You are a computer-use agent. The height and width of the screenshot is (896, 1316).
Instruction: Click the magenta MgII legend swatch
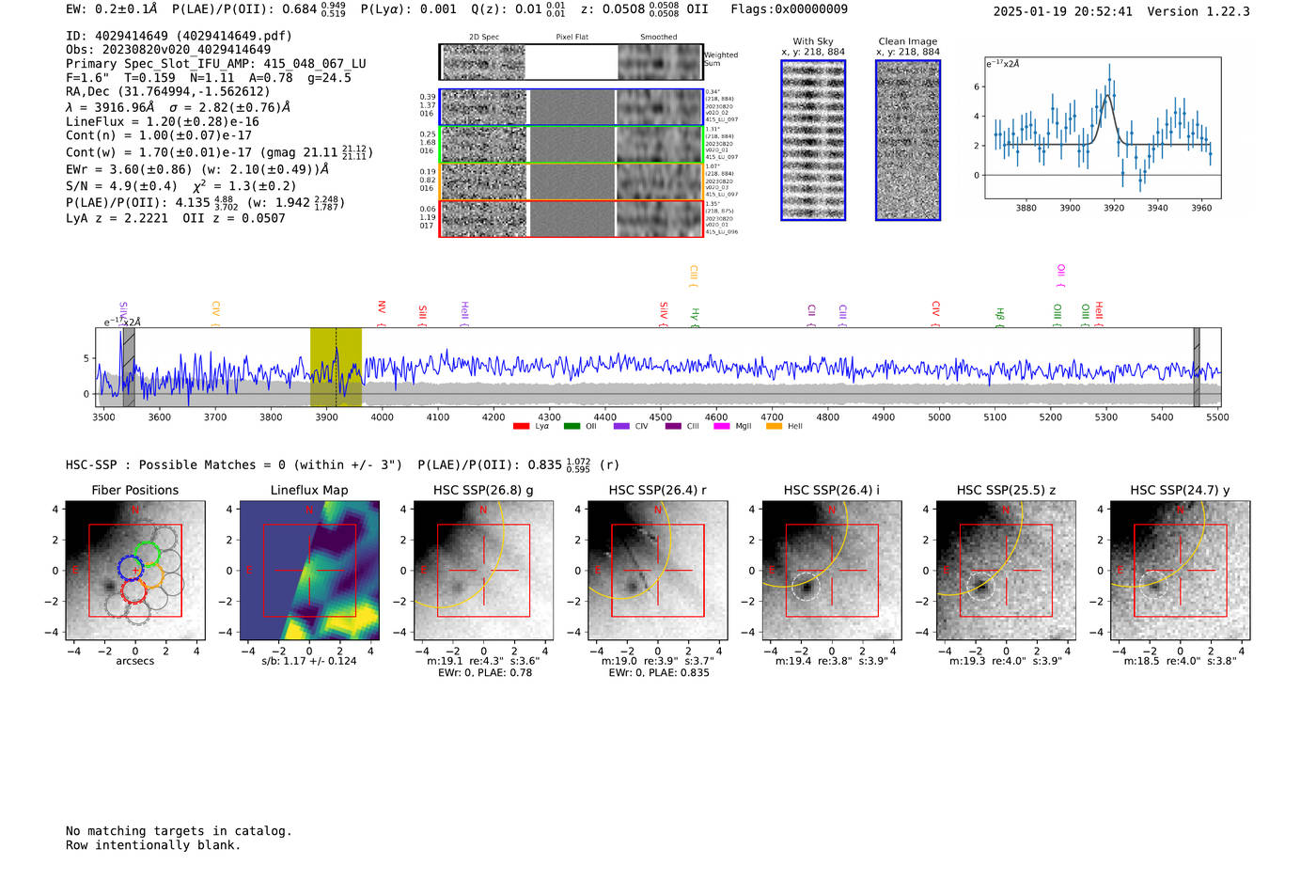722,426
